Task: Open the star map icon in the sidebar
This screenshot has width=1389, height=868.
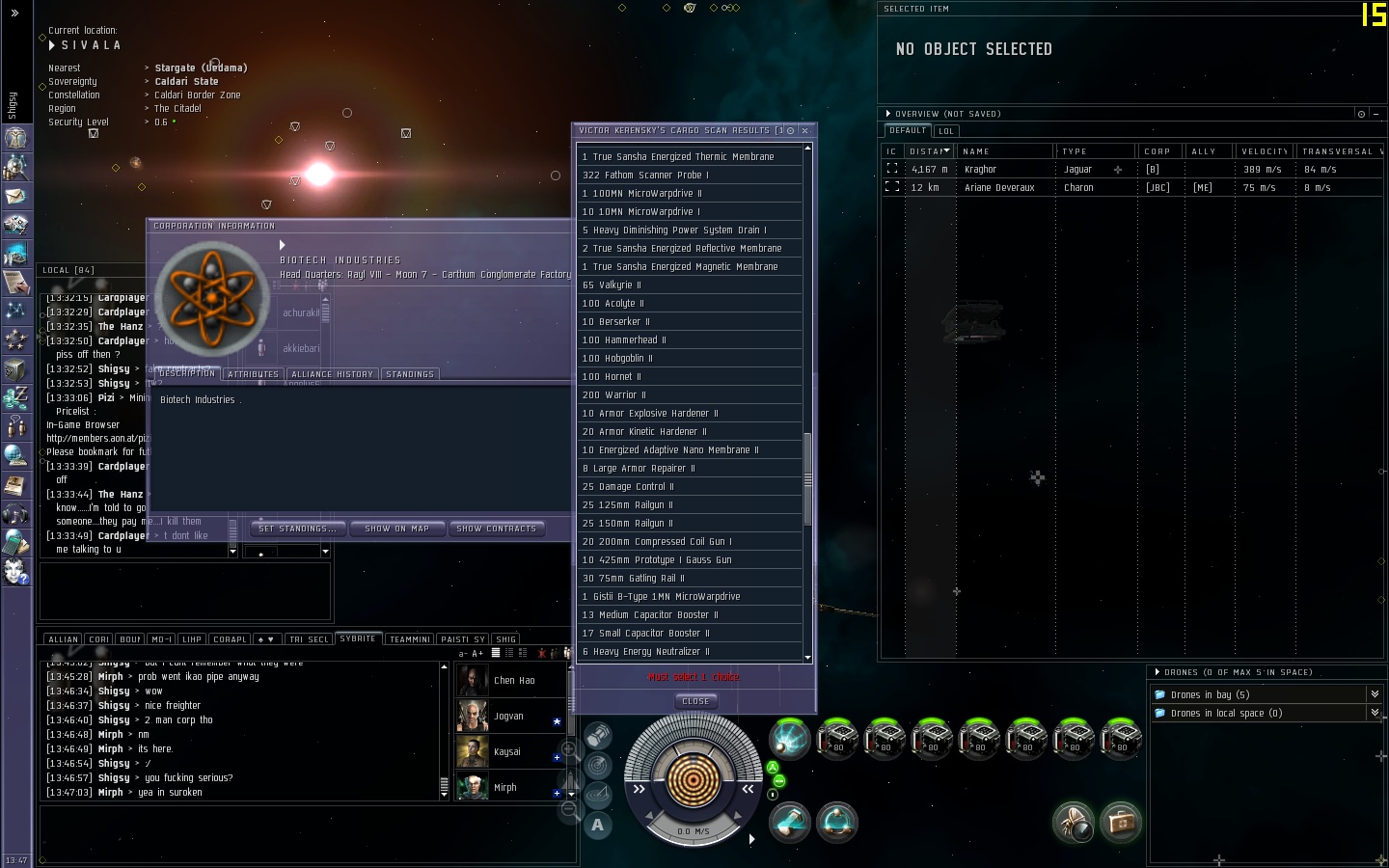Action: pyautogui.click(x=15, y=311)
